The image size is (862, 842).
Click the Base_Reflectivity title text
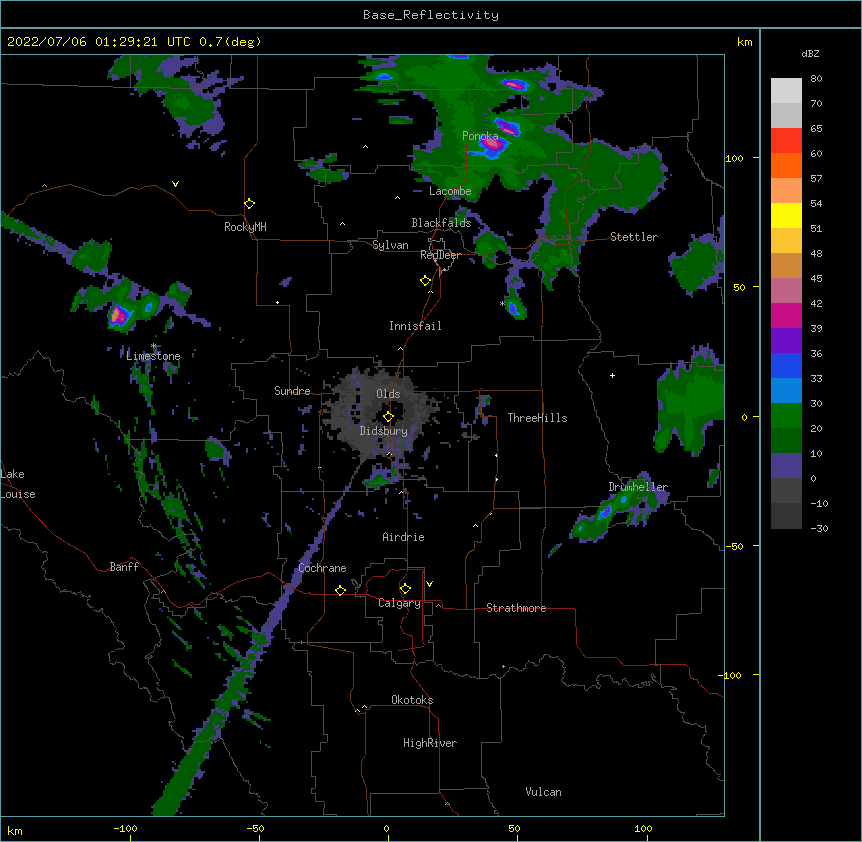431,15
